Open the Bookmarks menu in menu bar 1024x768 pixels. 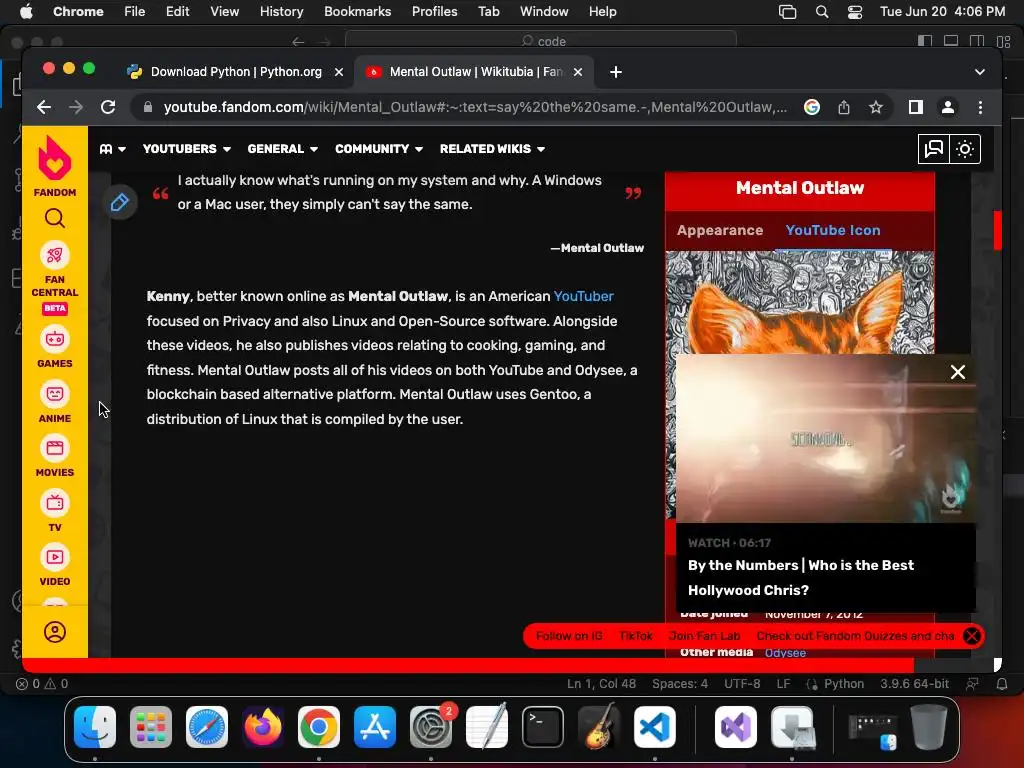pos(357,11)
